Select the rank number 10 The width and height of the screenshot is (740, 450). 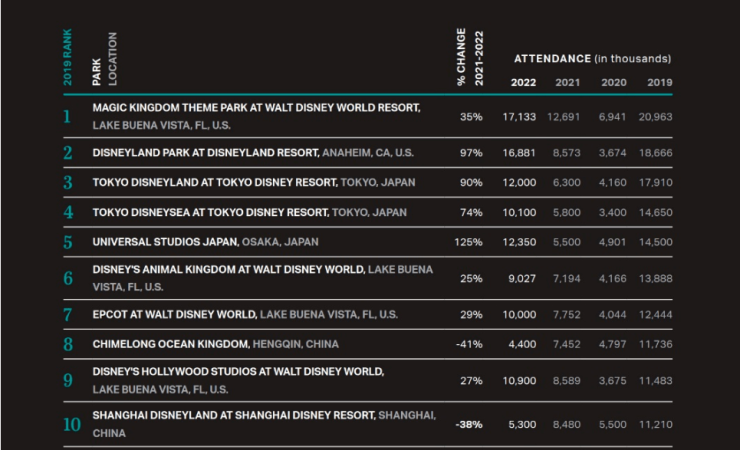[x=71, y=424]
